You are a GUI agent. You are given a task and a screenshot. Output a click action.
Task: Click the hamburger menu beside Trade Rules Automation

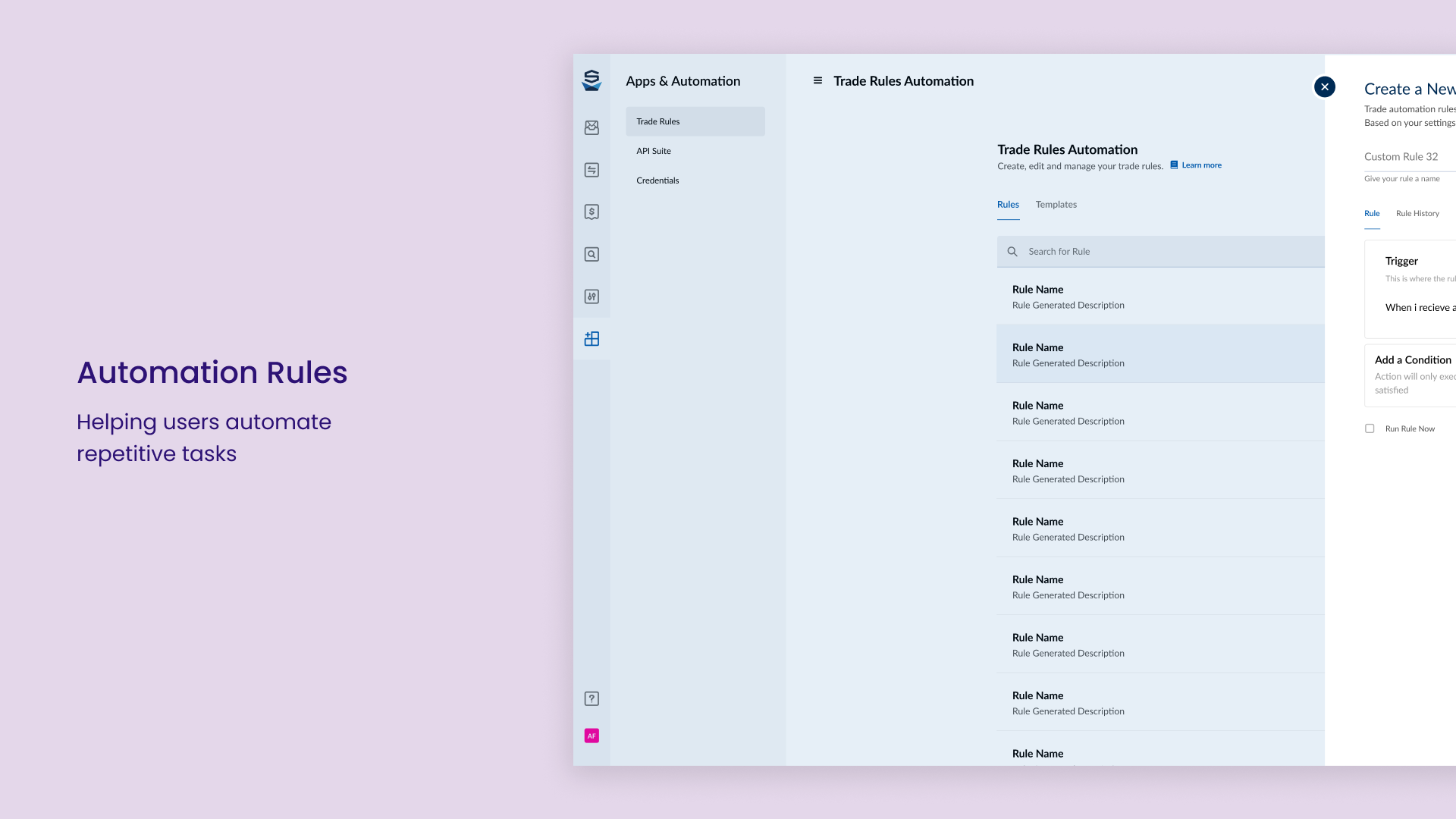tap(817, 80)
